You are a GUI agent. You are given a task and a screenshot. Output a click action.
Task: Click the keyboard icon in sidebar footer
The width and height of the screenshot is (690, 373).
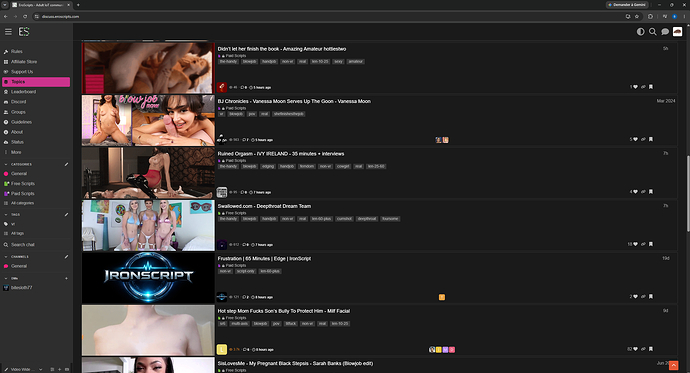(67, 369)
